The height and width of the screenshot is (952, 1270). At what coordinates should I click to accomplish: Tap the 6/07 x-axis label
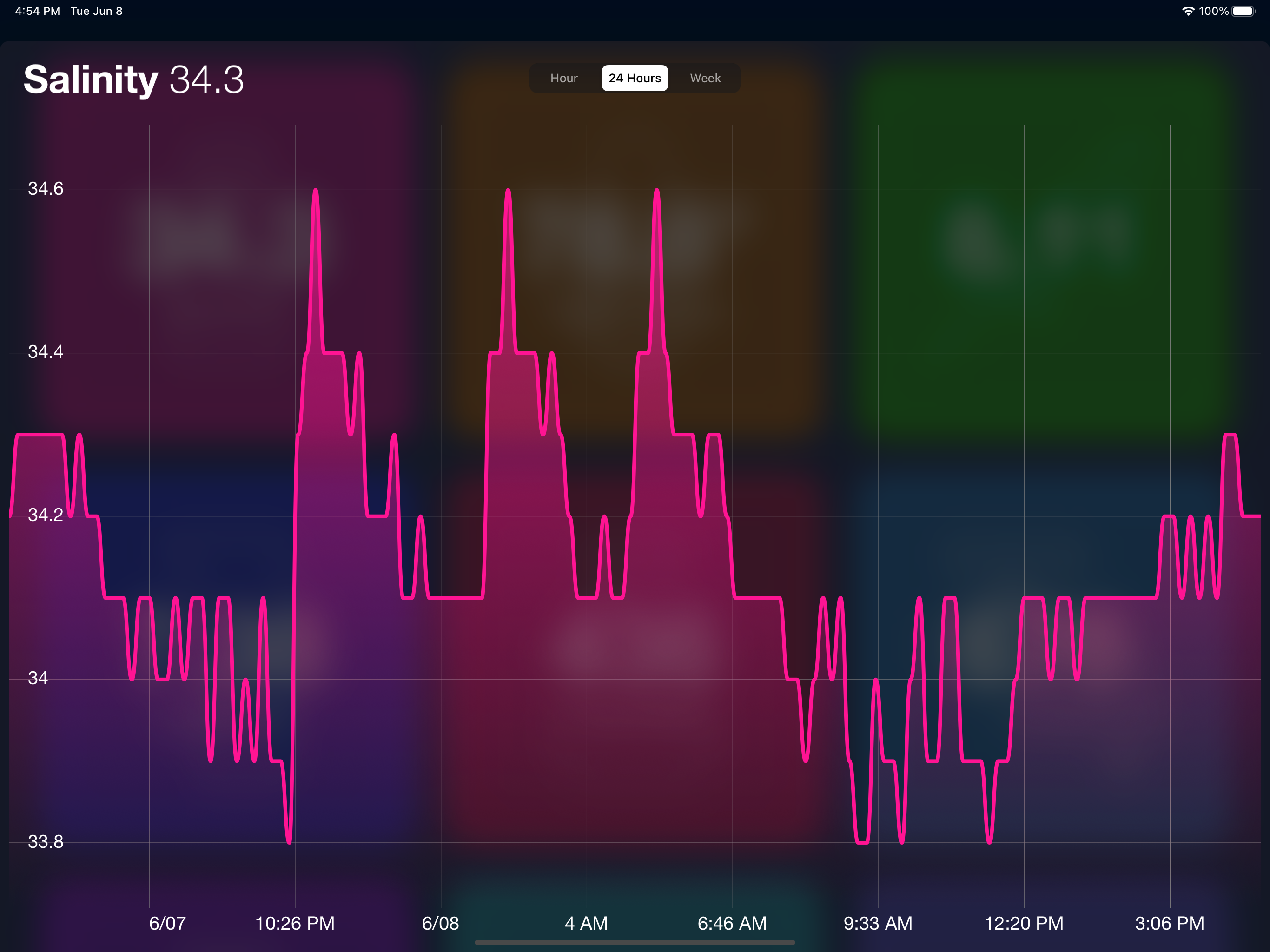[168, 923]
